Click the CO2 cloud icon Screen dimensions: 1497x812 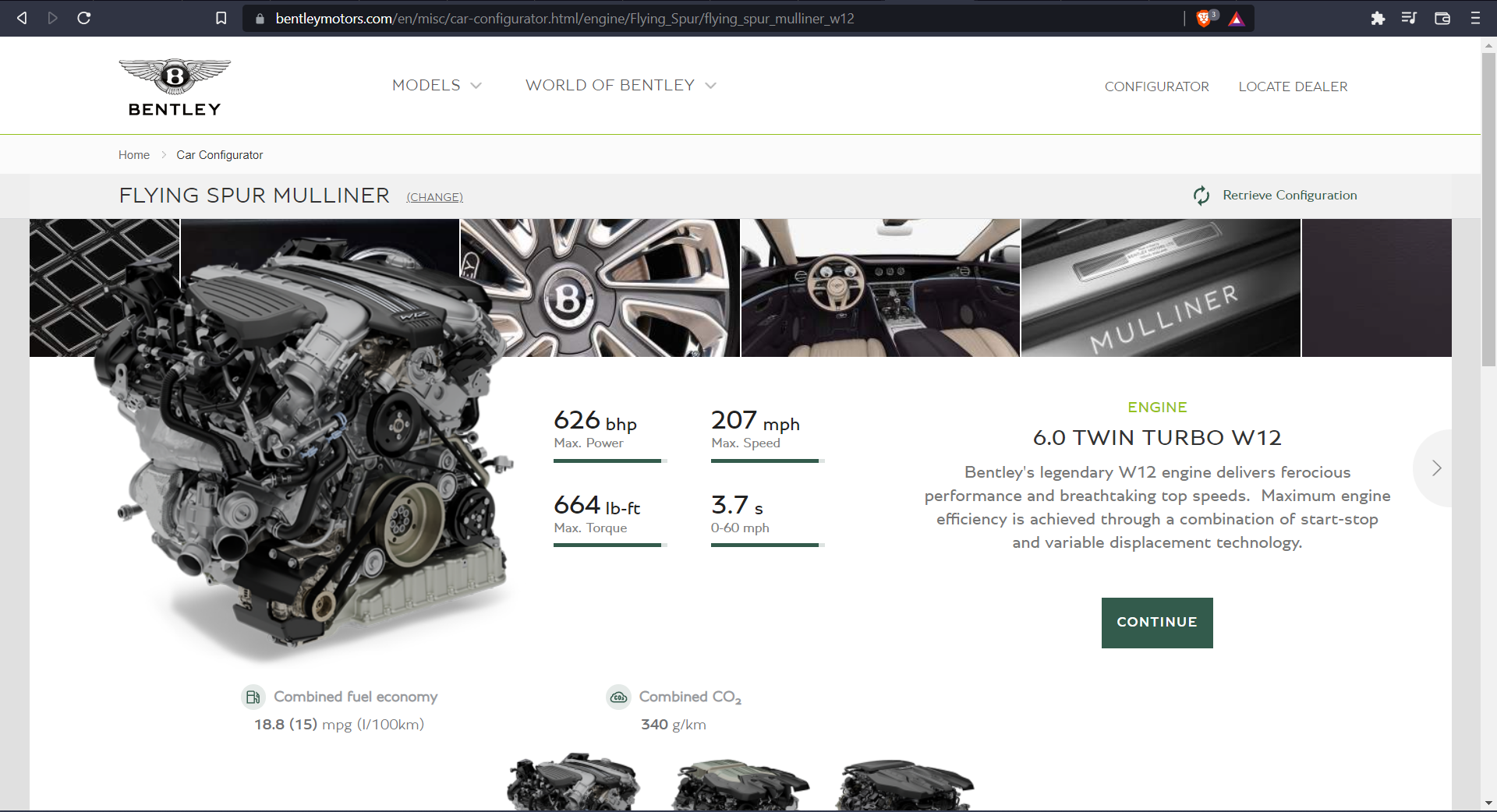(x=618, y=697)
